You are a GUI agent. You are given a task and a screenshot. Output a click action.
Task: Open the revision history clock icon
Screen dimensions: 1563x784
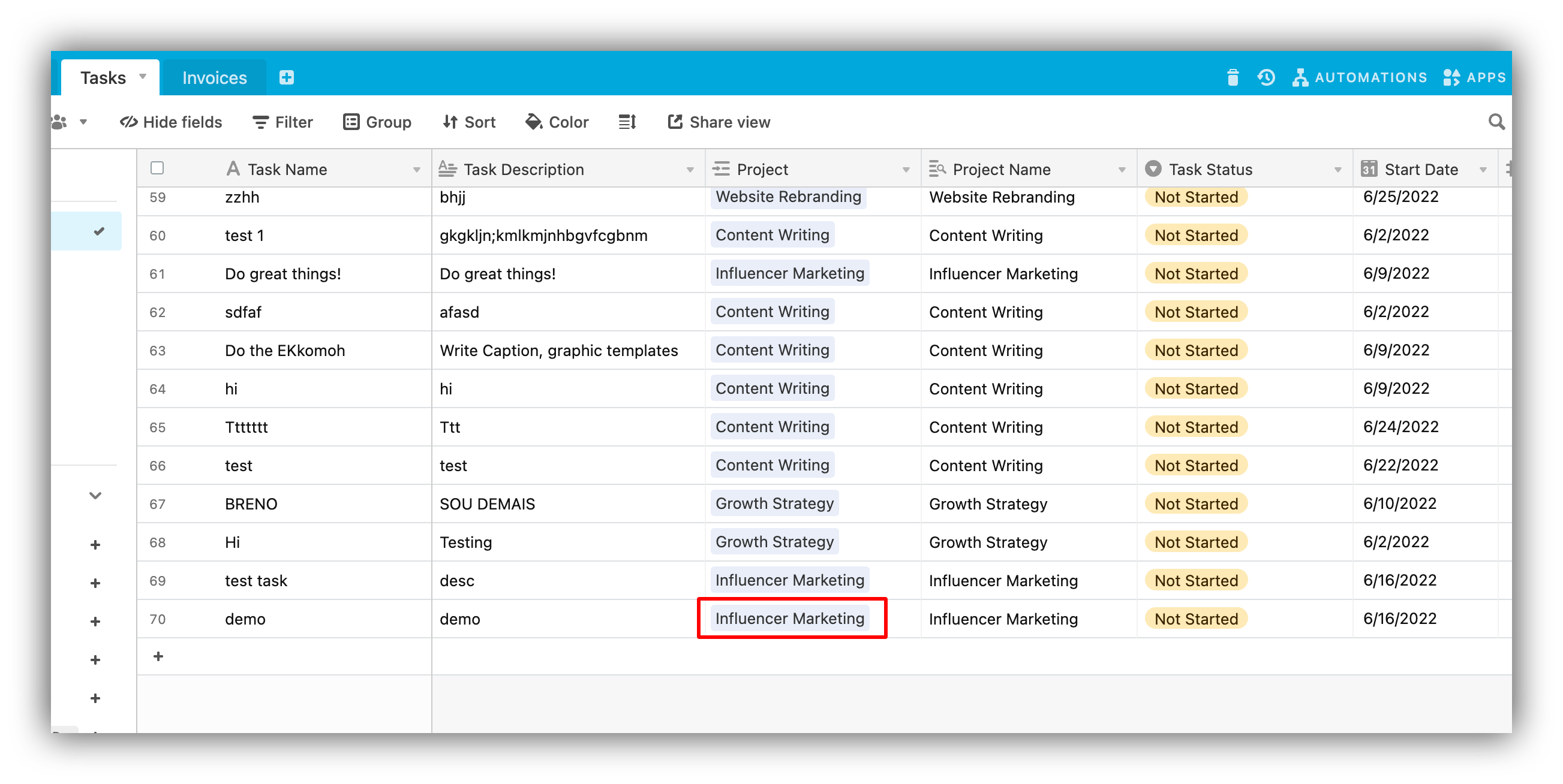pyautogui.click(x=1266, y=77)
